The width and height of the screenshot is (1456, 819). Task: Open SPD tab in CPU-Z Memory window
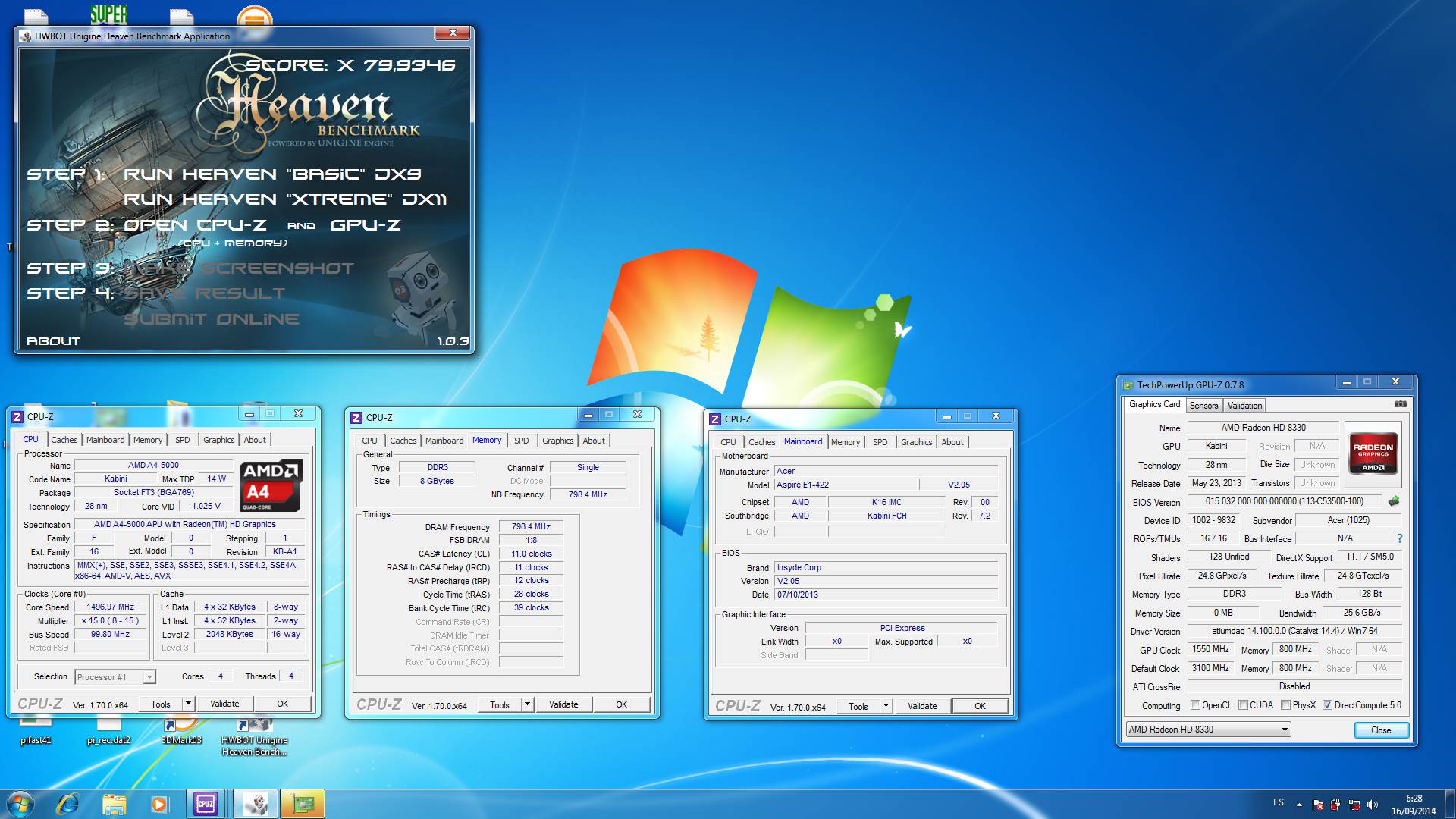(x=522, y=441)
